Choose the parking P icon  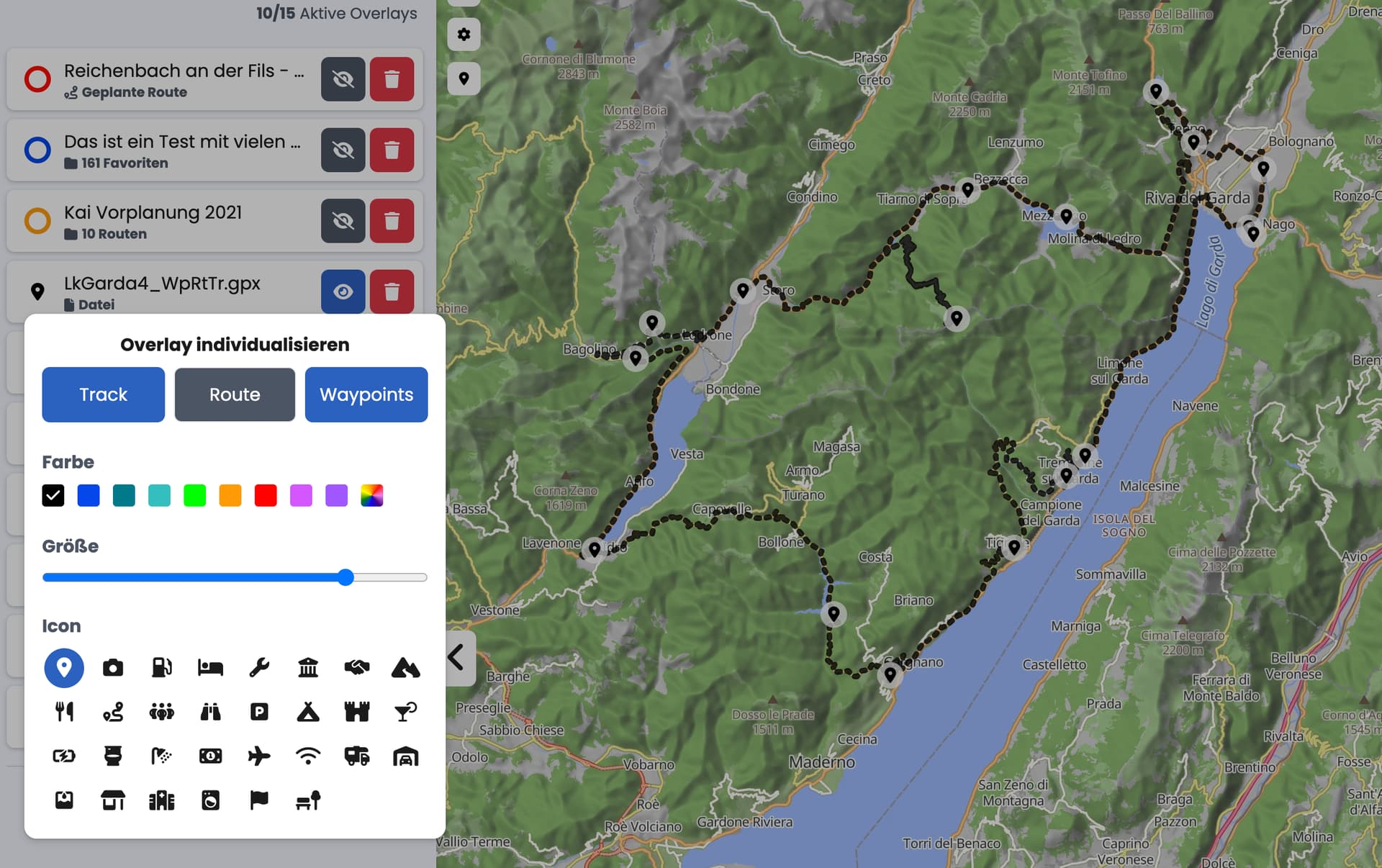tap(259, 712)
